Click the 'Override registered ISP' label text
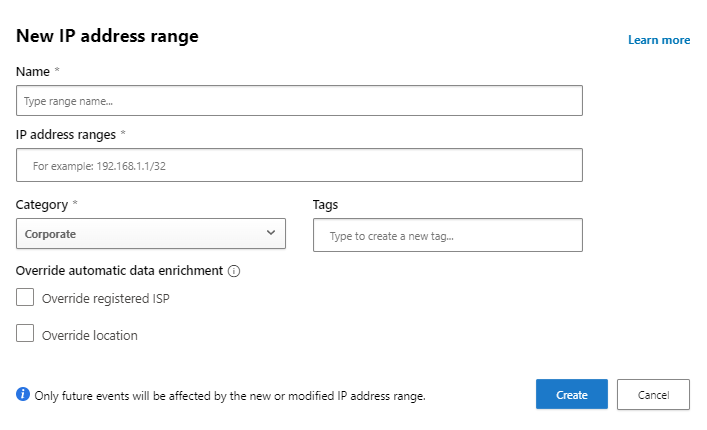 [x=105, y=299]
